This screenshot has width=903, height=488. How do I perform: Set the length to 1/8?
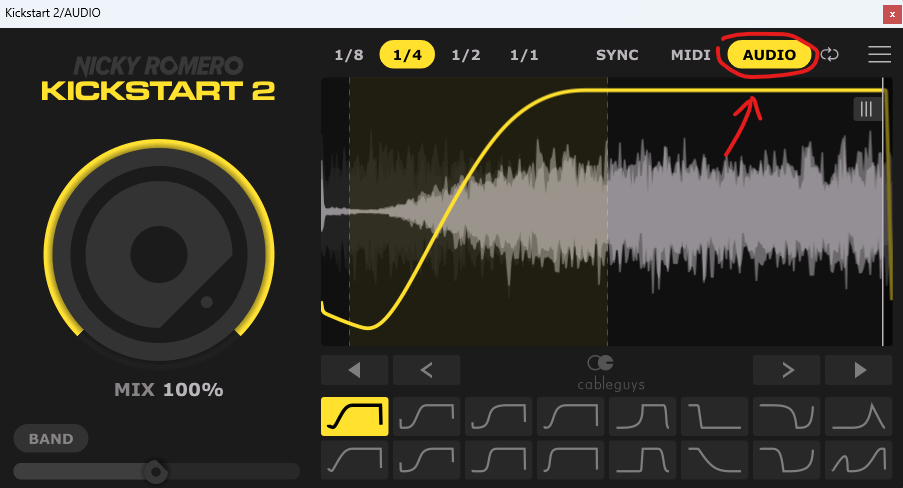(x=349, y=55)
